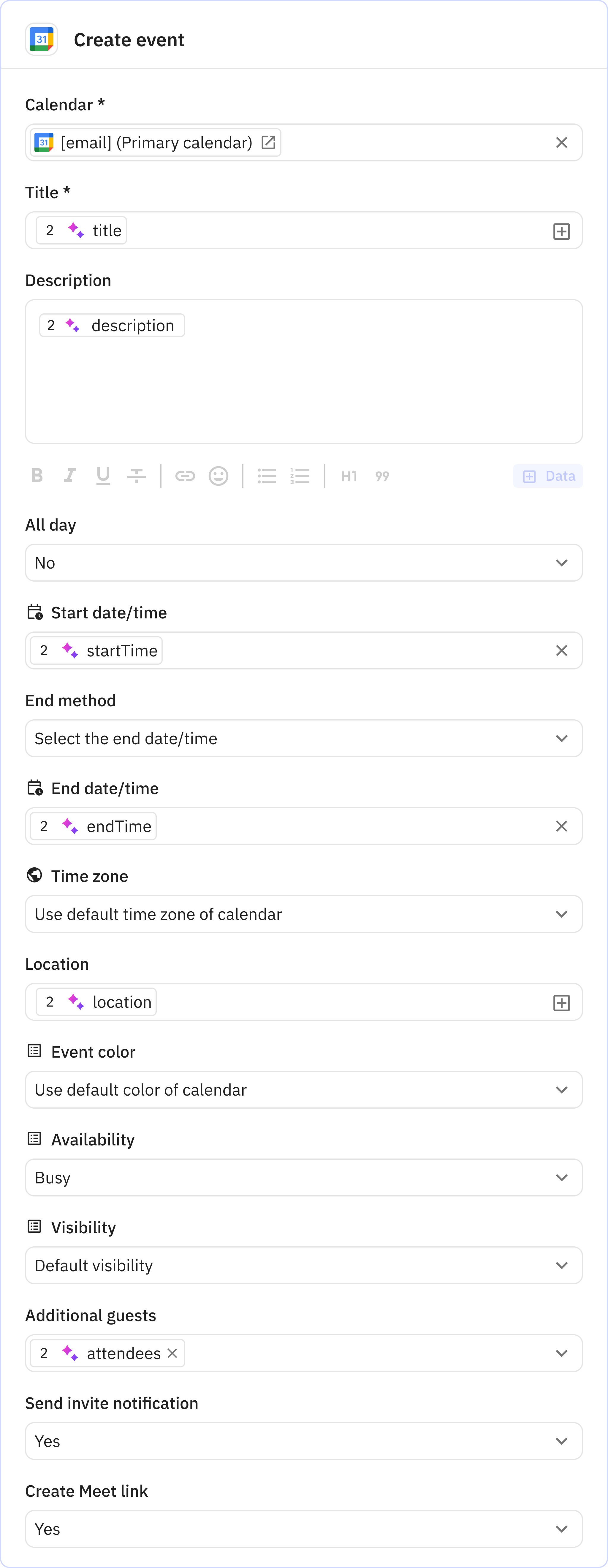Click the End date/time calendar clock icon
The height and width of the screenshot is (1568, 608).
35,788
